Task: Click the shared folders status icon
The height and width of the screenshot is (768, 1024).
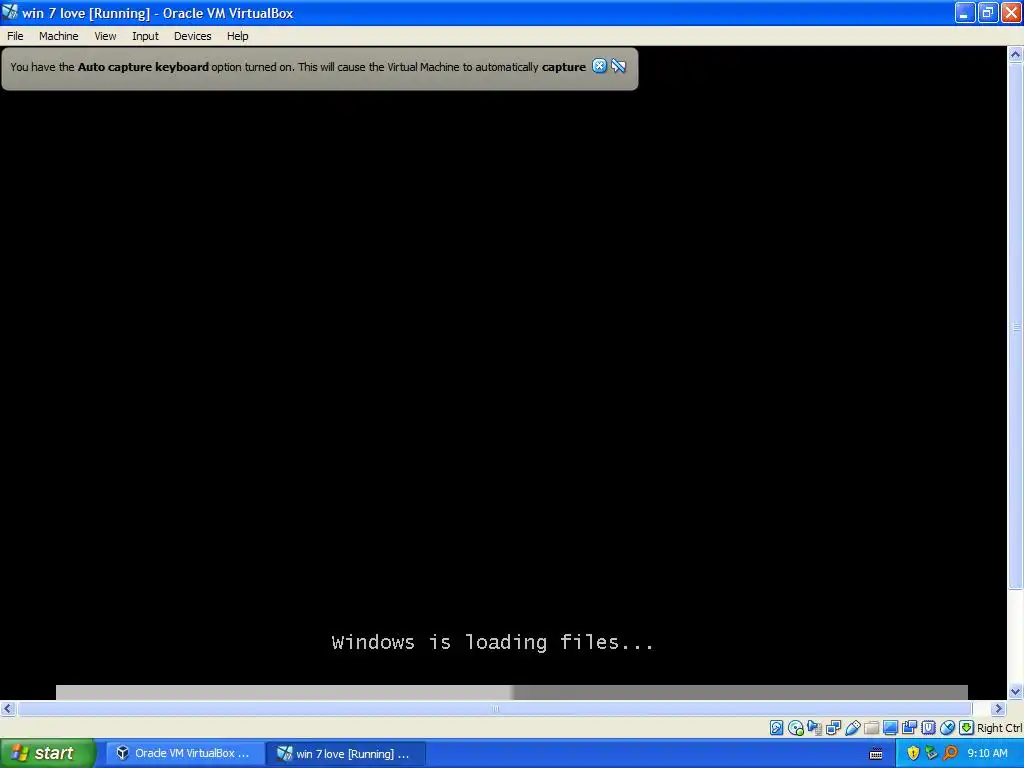Action: 871,728
